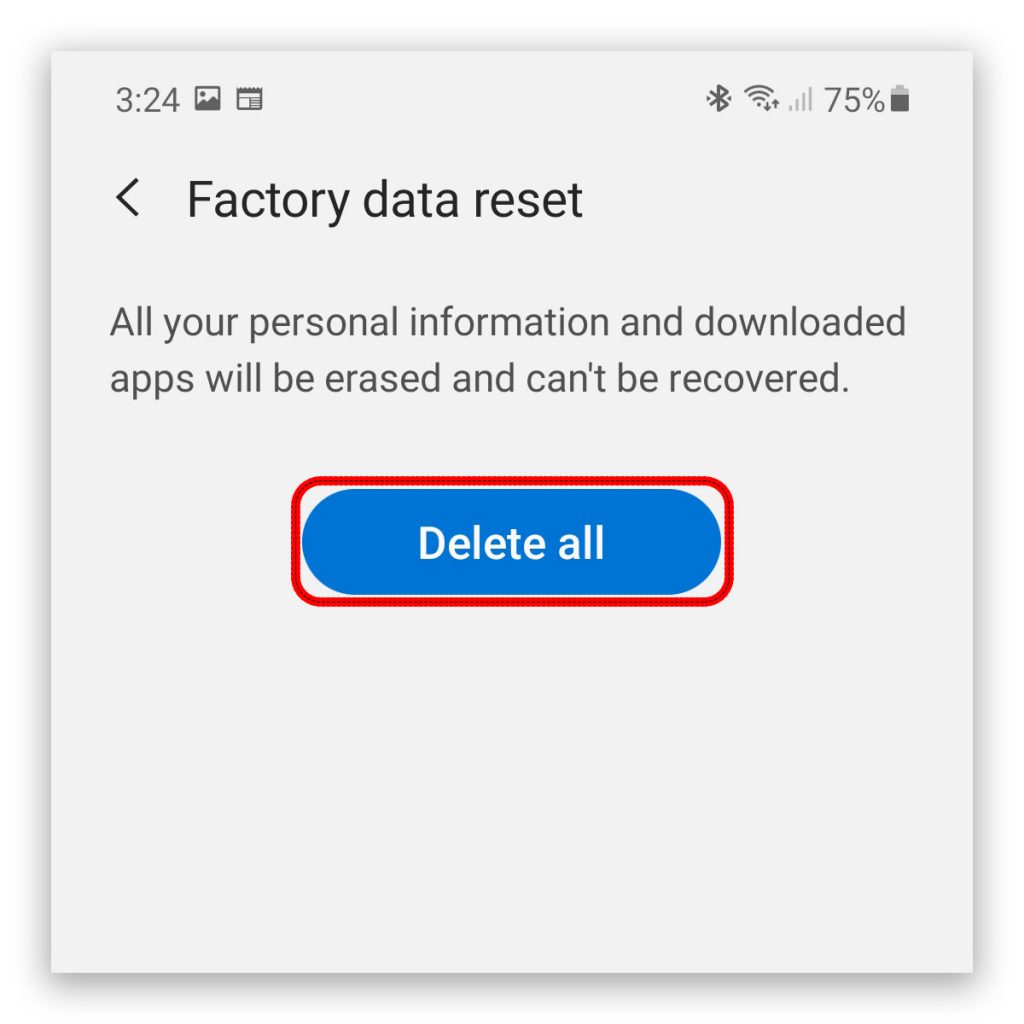
Task: Tap the Bluetooth status icon
Action: pos(718,99)
